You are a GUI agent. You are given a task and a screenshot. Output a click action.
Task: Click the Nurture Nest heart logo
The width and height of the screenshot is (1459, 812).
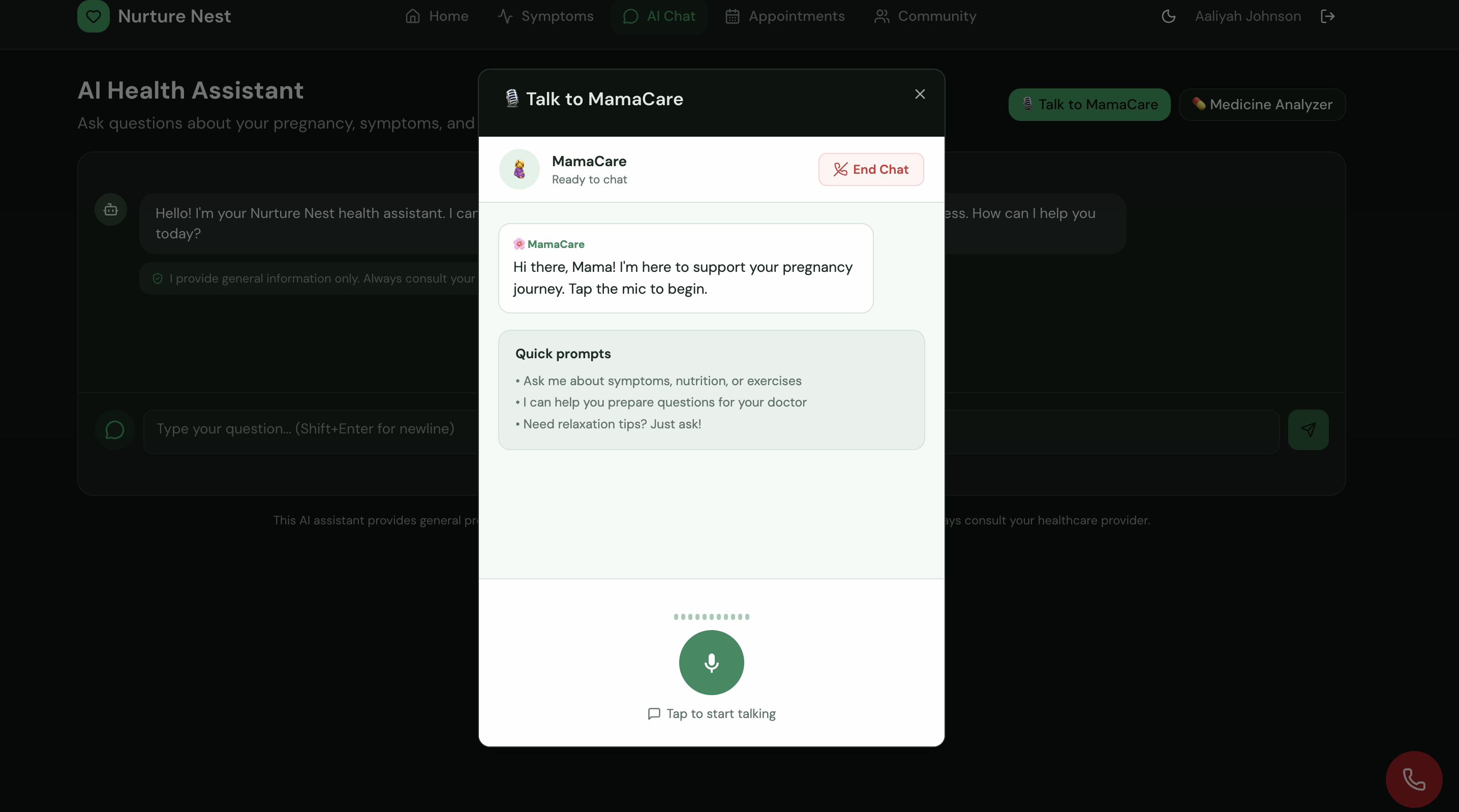point(94,16)
